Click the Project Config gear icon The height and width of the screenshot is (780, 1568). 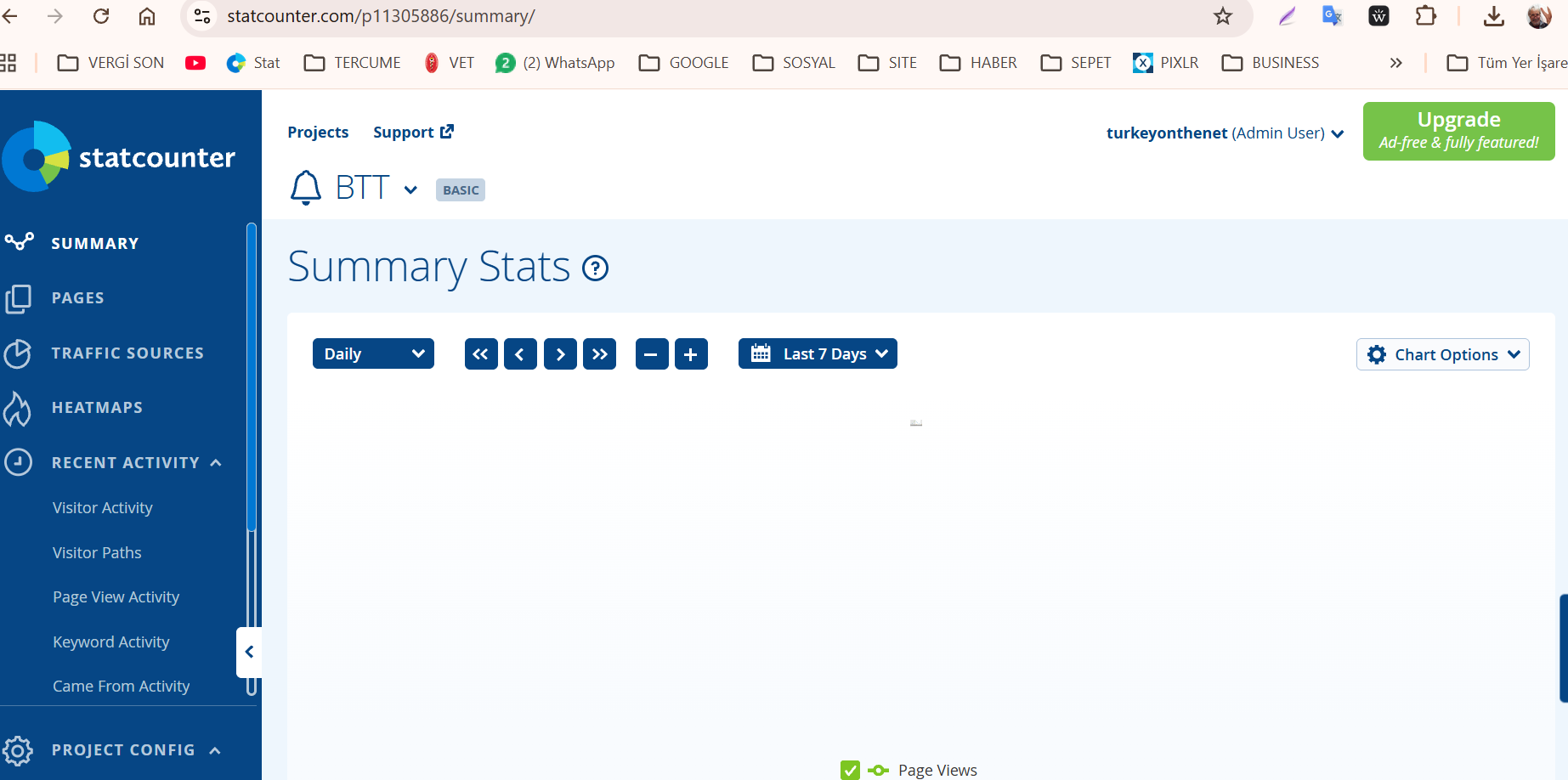pyautogui.click(x=17, y=750)
